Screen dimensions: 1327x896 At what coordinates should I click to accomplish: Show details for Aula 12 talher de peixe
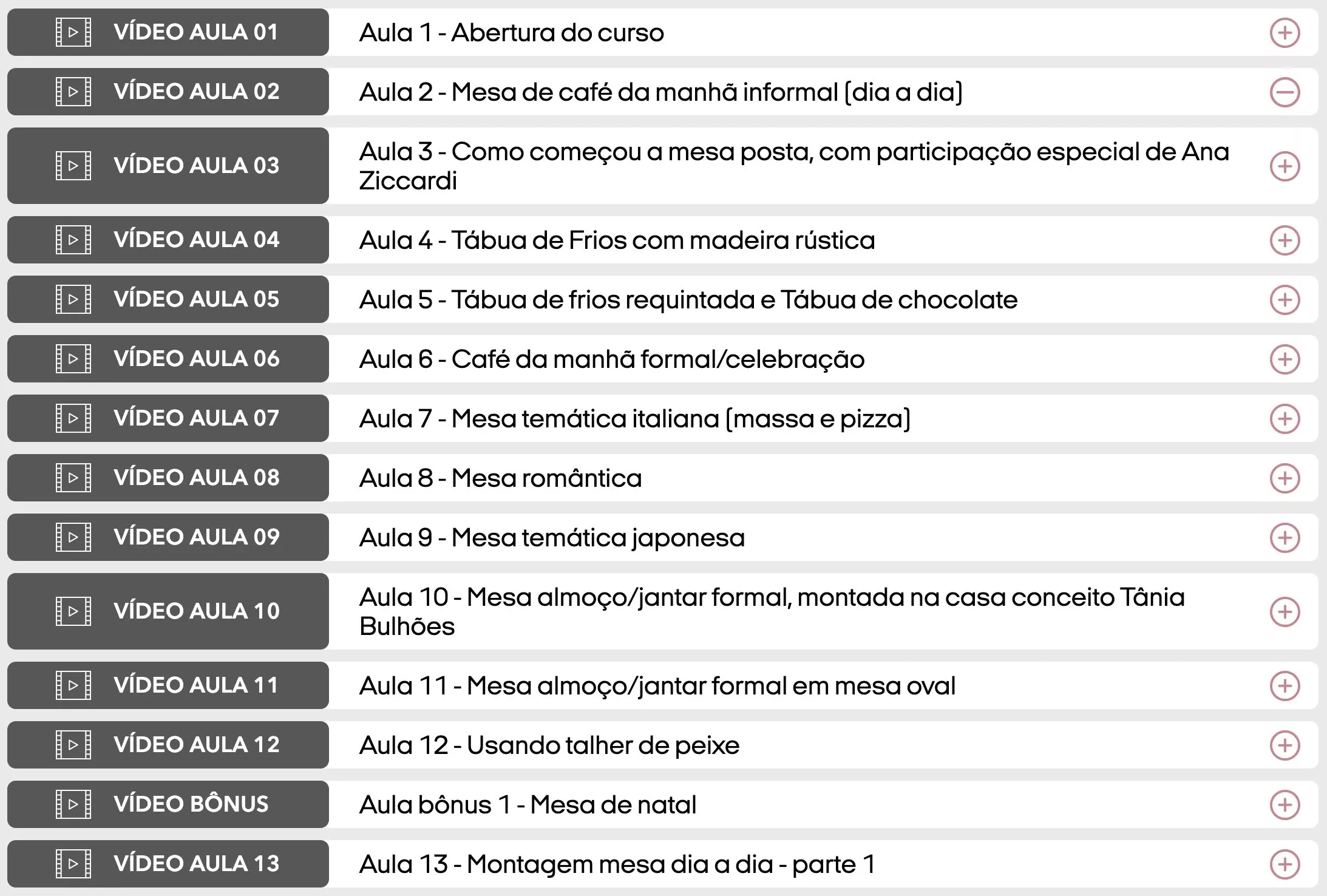1285,745
